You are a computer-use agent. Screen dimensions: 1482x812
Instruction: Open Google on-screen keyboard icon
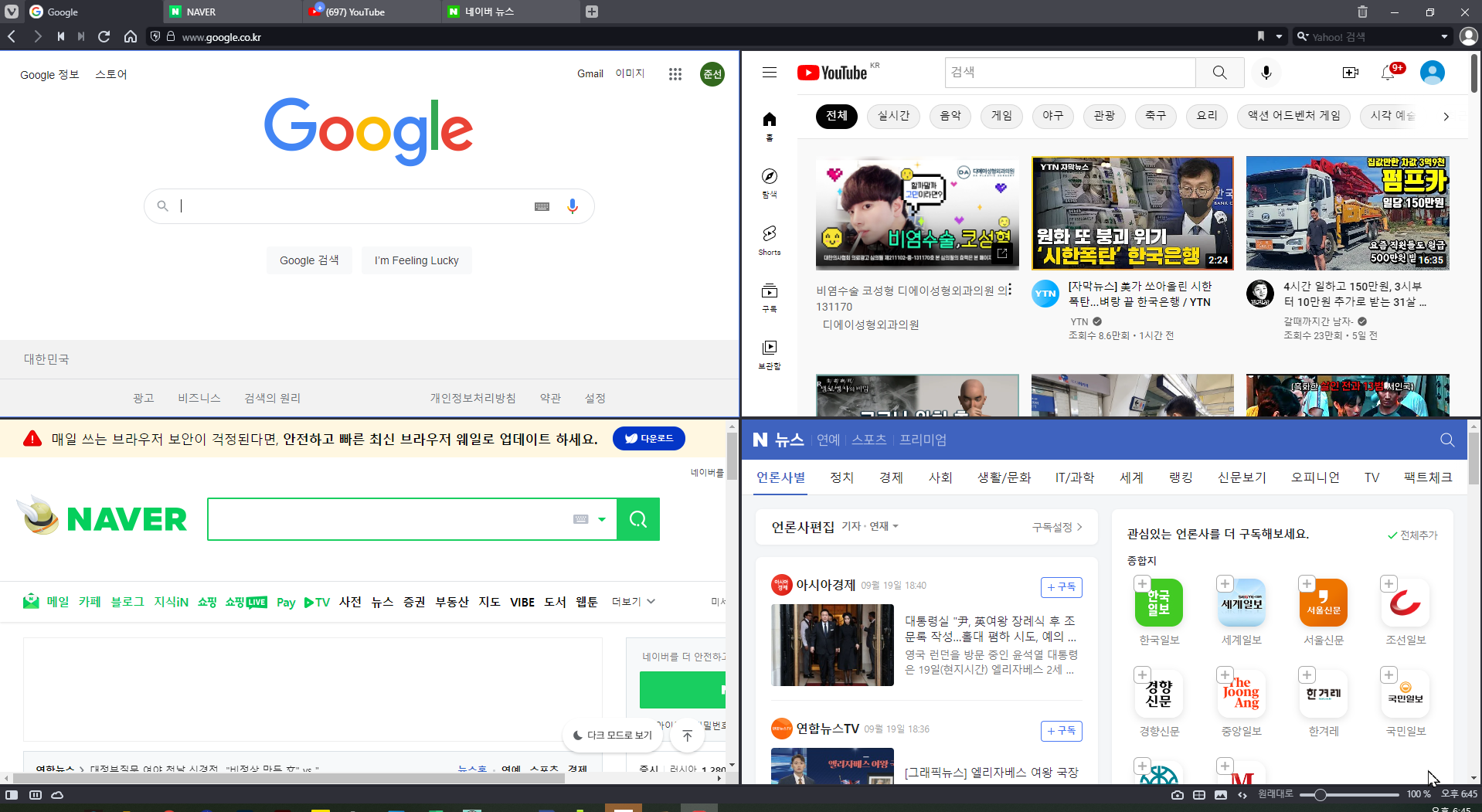pyautogui.click(x=542, y=206)
